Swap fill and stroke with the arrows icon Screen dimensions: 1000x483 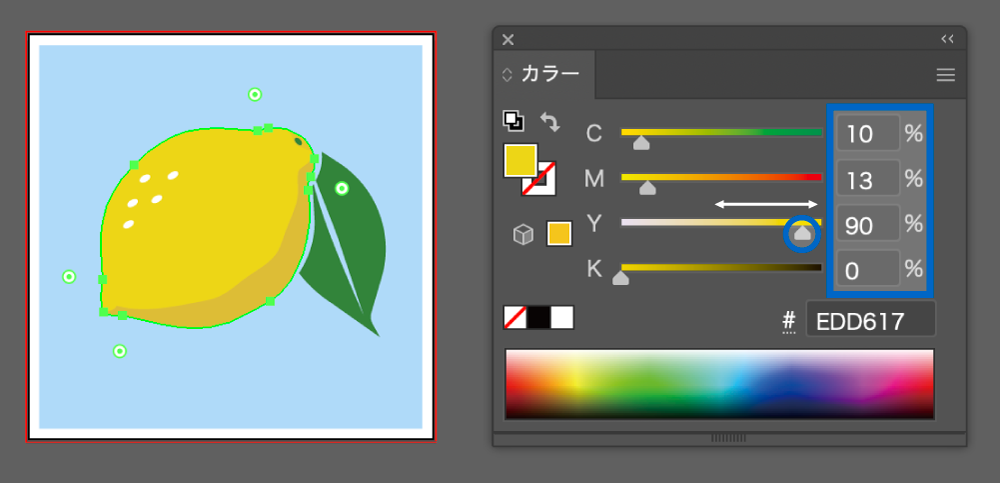pos(550,122)
